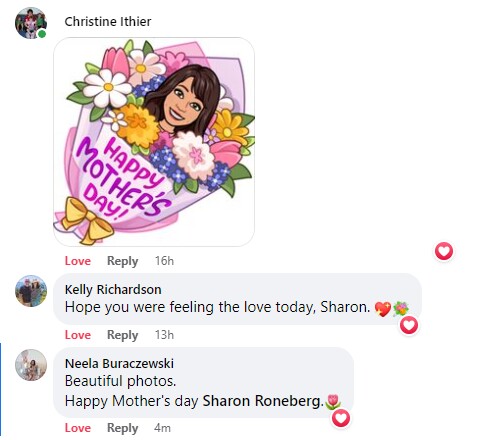Screen dimensions: 495x440
Task: Open the Christine Ithier name link
Action: (x=108, y=22)
